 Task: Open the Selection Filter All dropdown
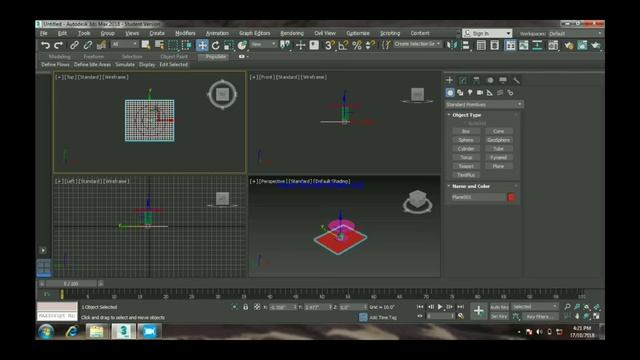[x=125, y=44]
